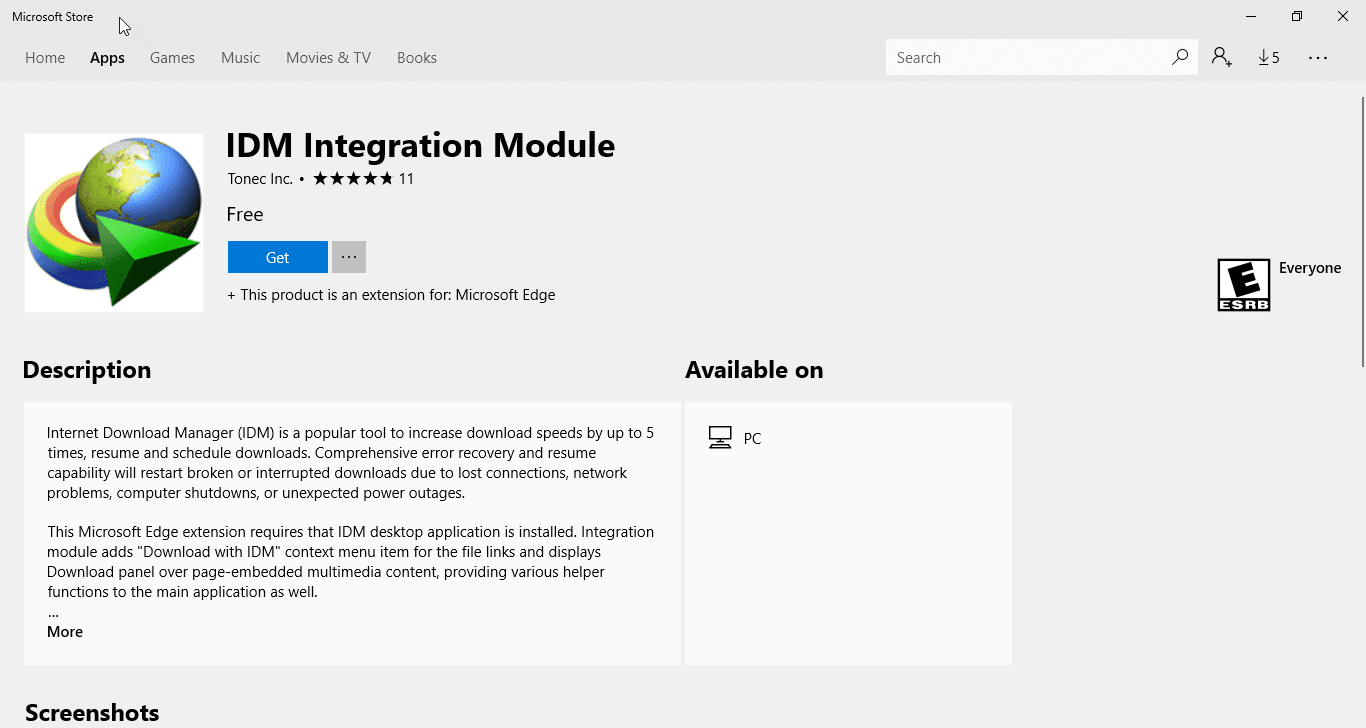Expand the Microsoft Edge extension info line
The height and width of the screenshot is (728, 1366).
(x=391, y=294)
